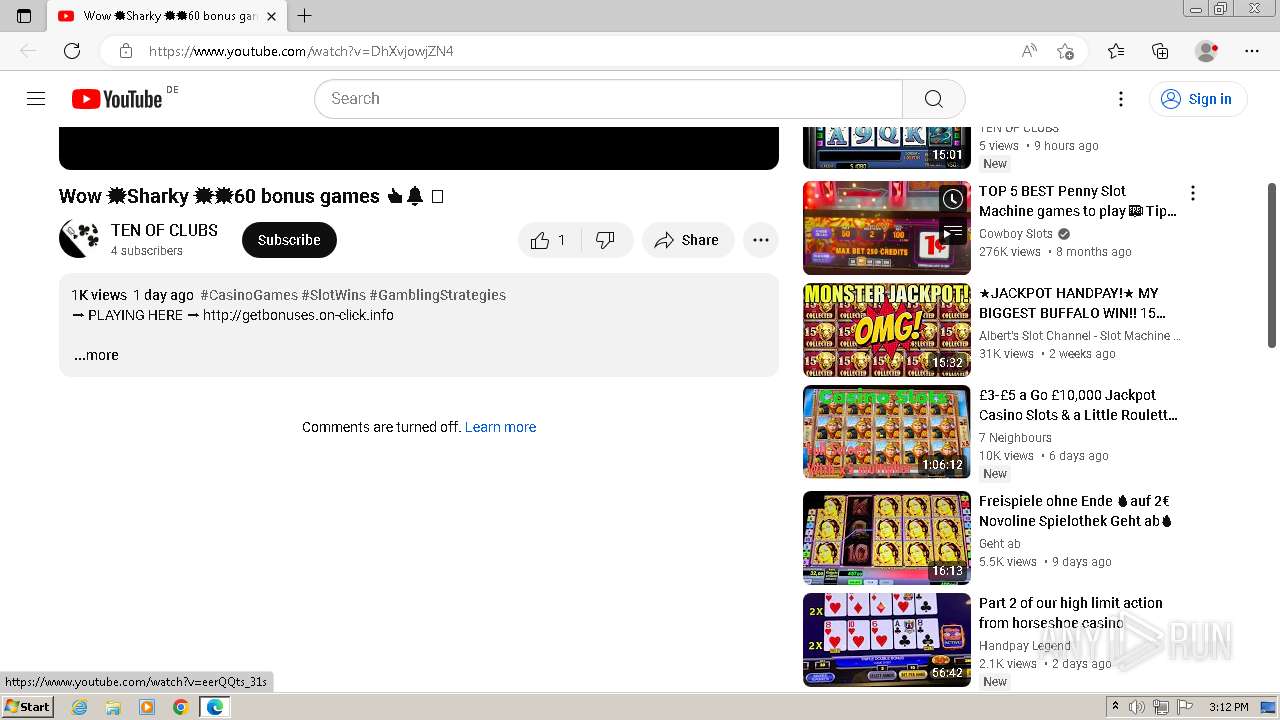
Task: Click the page vertical scrollbar
Action: 1272,265
